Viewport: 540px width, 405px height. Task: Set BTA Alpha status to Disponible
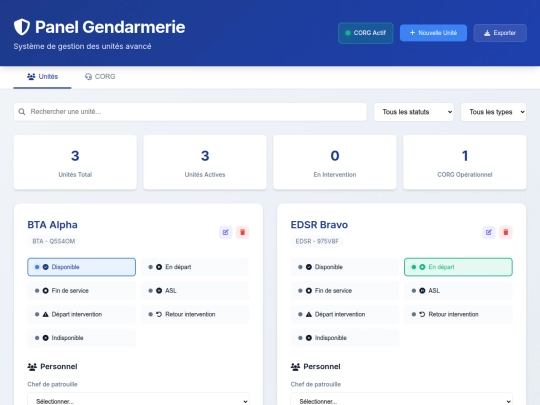coord(82,267)
